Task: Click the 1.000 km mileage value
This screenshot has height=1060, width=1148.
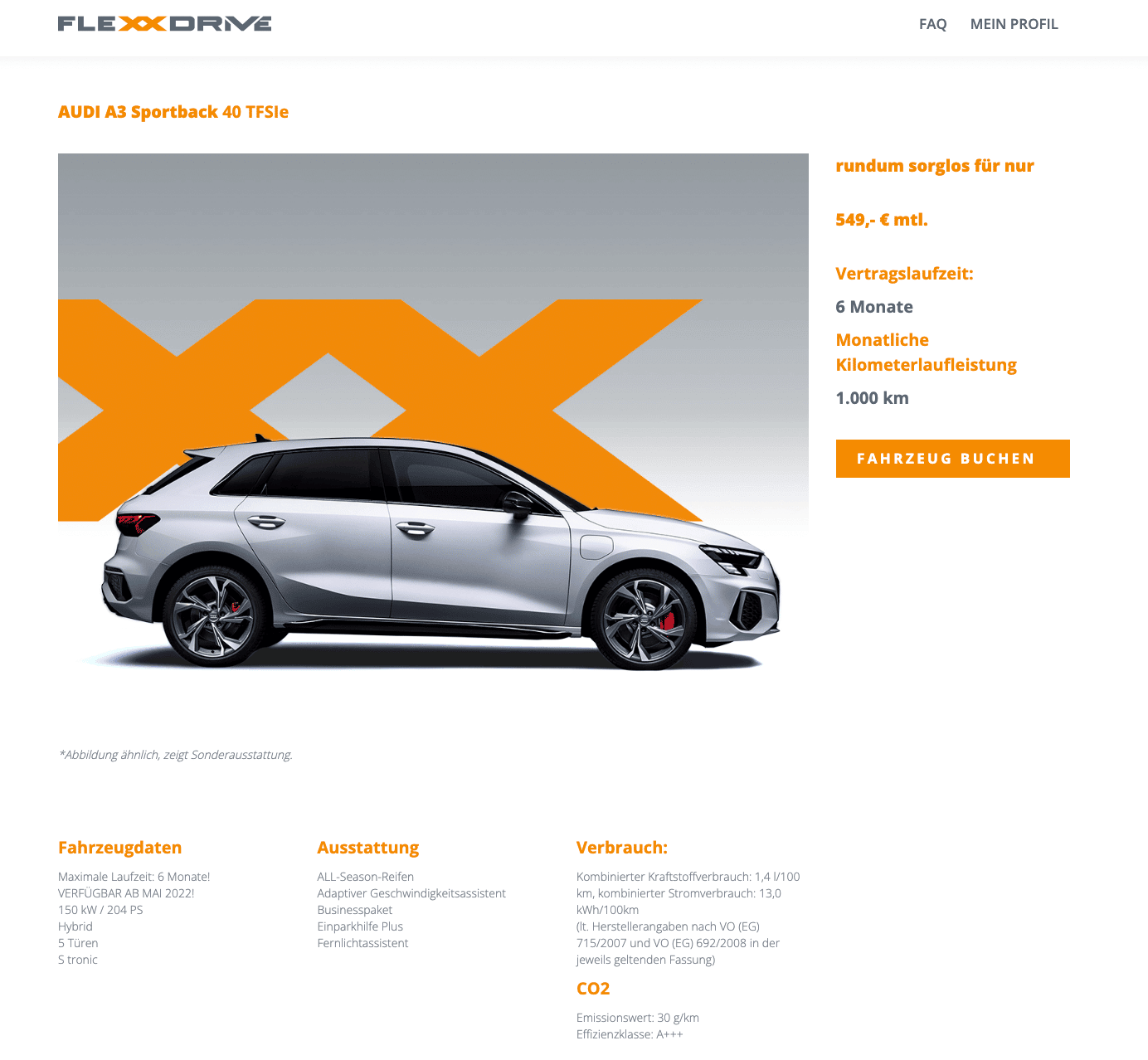Action: click(x=872, y=398)
